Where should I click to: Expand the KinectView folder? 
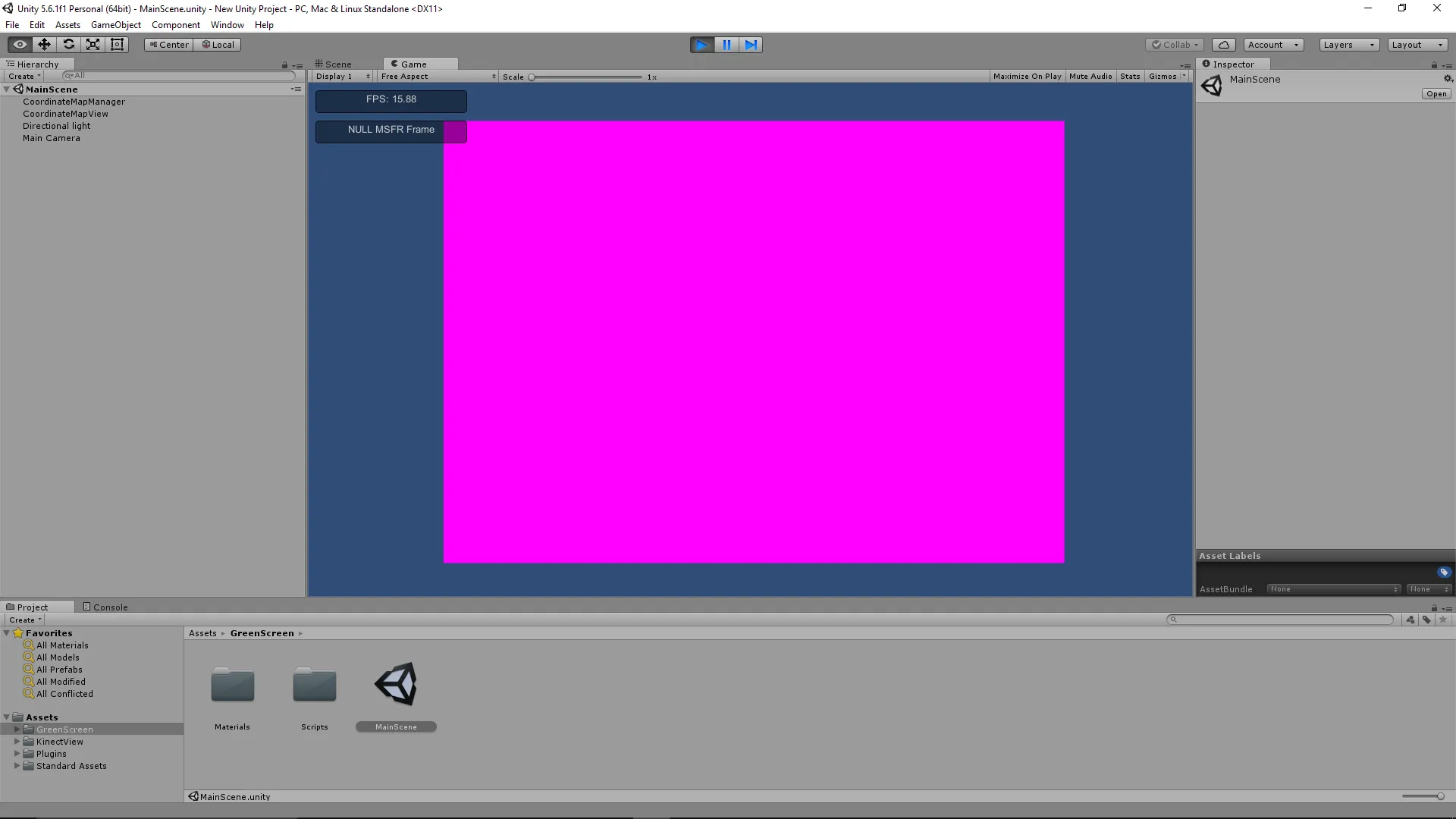[x=17, y=742]
